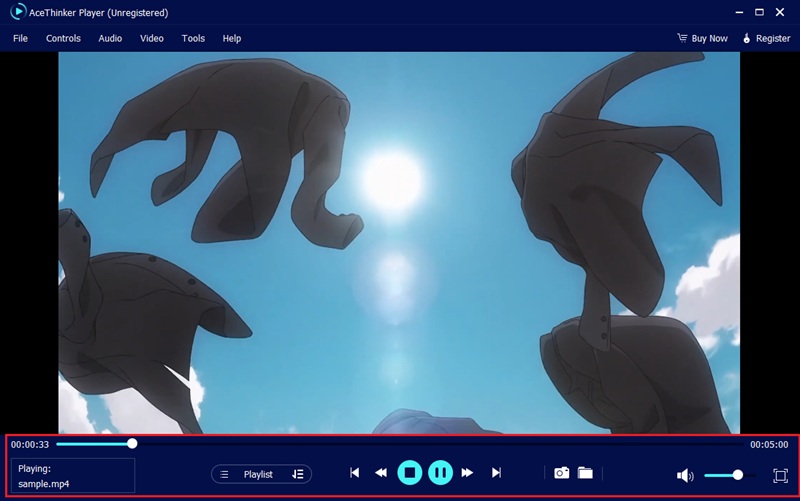
Task: Click the shopping cart icon
Action: tap(682, 38)
